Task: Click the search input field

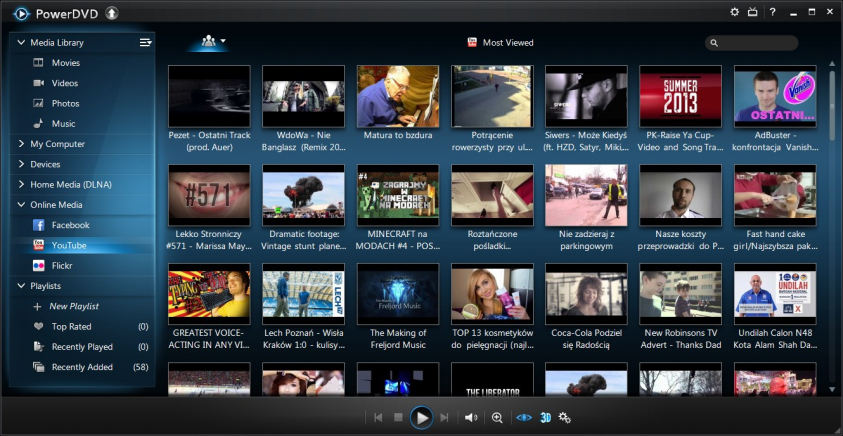Action: 751,43
